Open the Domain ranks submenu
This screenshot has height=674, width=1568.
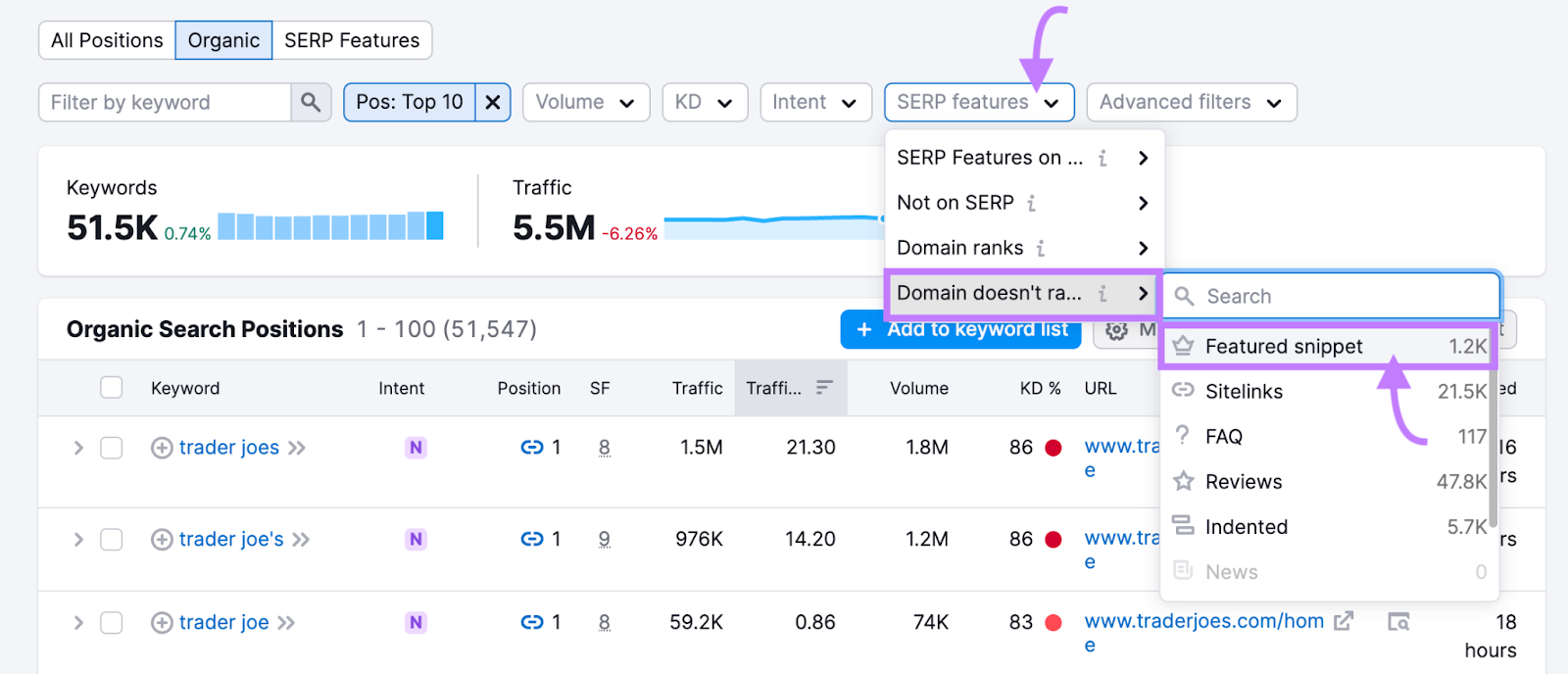point(1023,248)
